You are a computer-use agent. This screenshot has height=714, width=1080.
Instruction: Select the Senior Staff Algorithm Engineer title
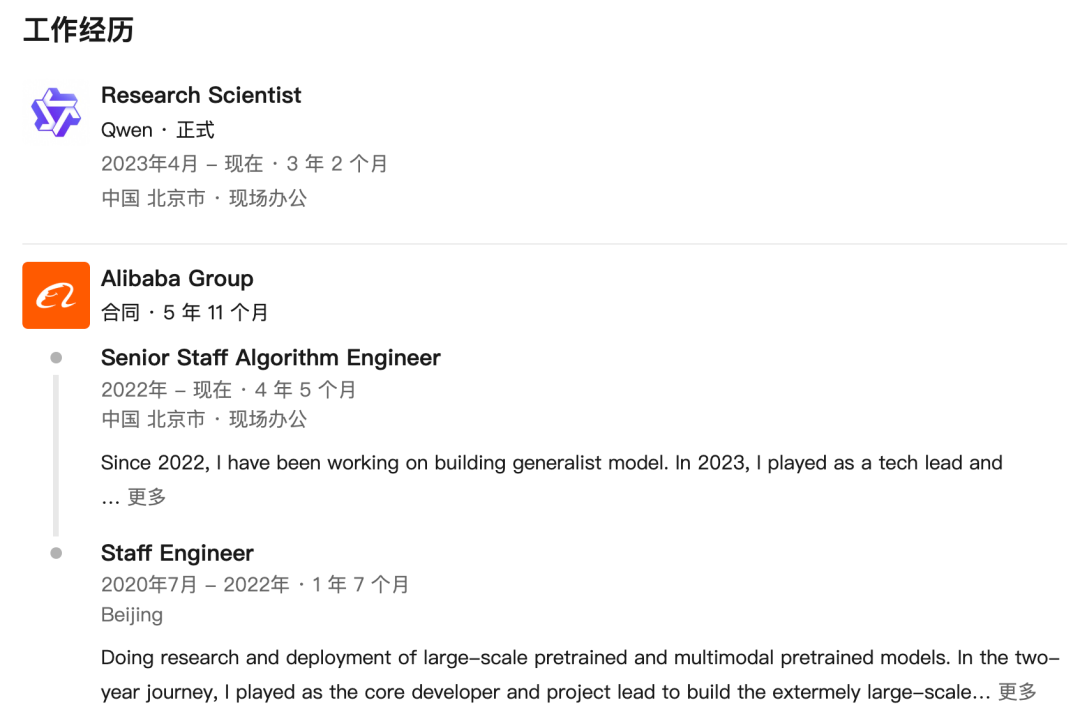click(271, 358)
